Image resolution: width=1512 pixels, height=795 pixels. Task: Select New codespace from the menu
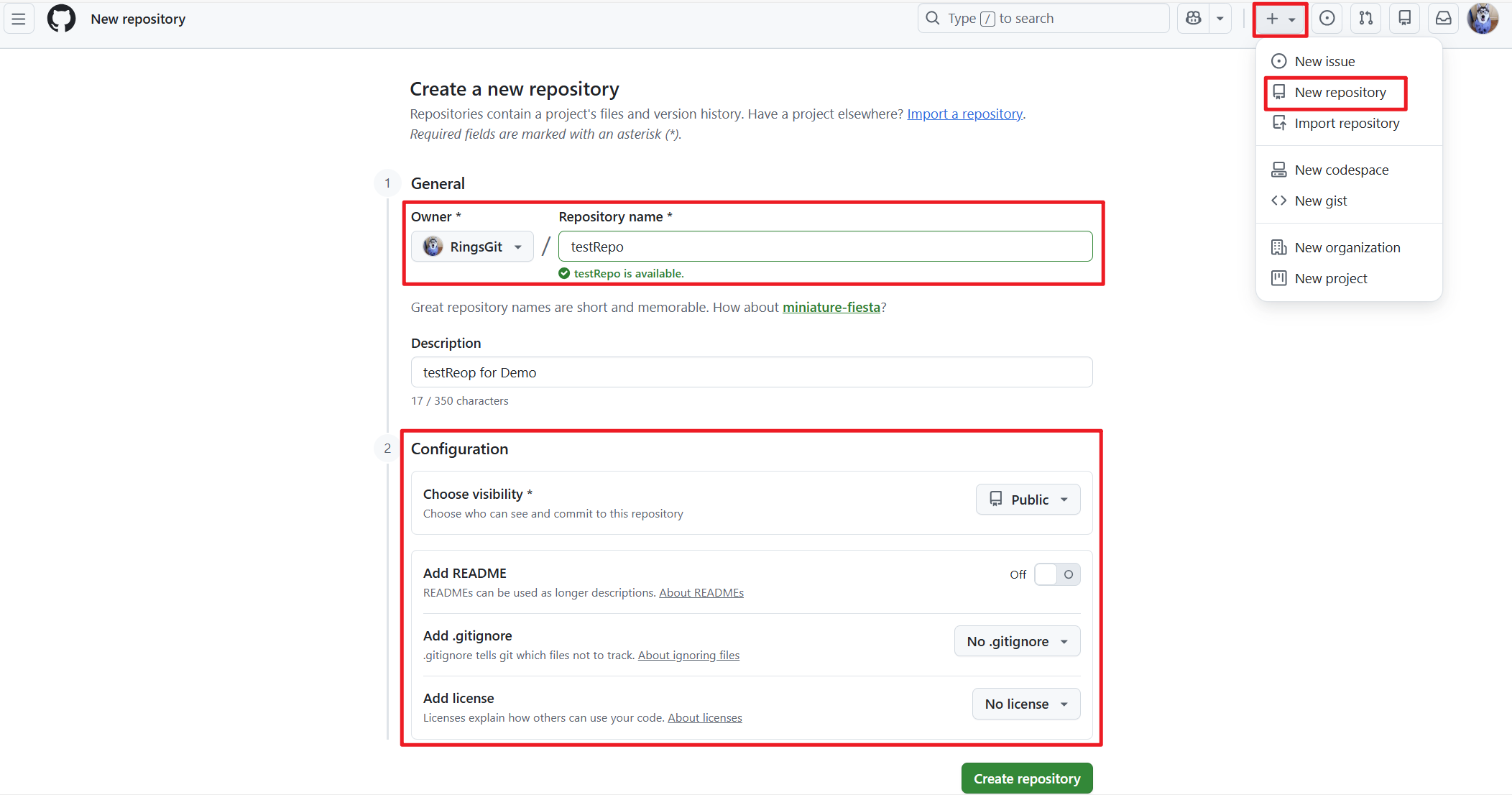coord(1340,170)
